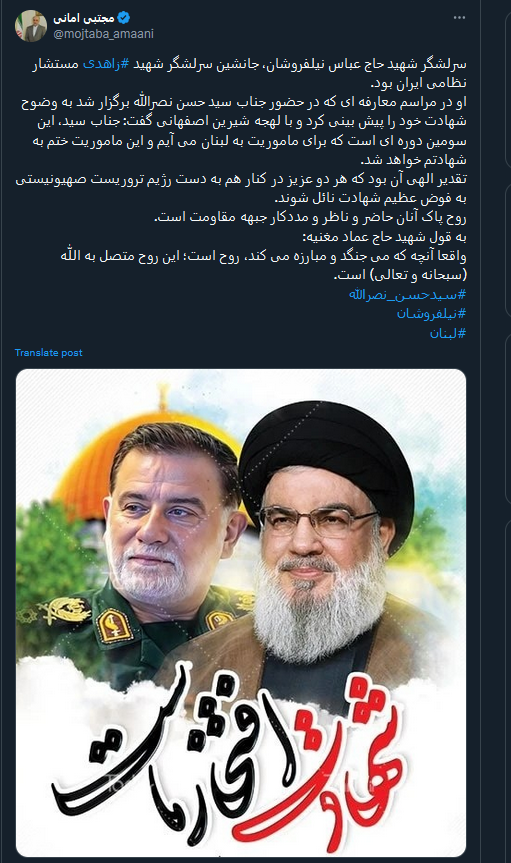Open the display name مجتبی امانی
Screen dimensions: 511x863
click(x=84, y=18)
